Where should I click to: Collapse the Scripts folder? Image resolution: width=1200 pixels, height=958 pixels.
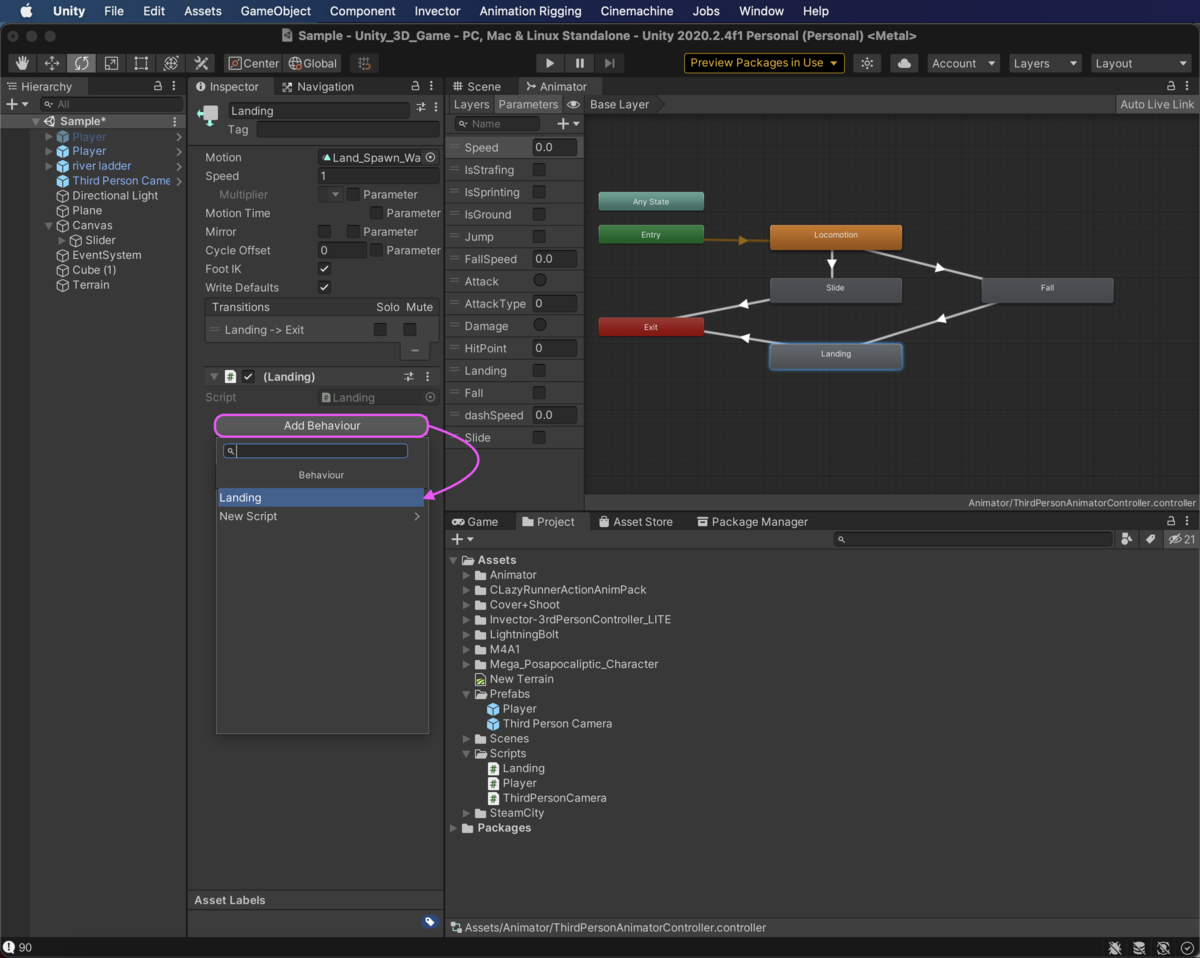[x=466, y=754]
